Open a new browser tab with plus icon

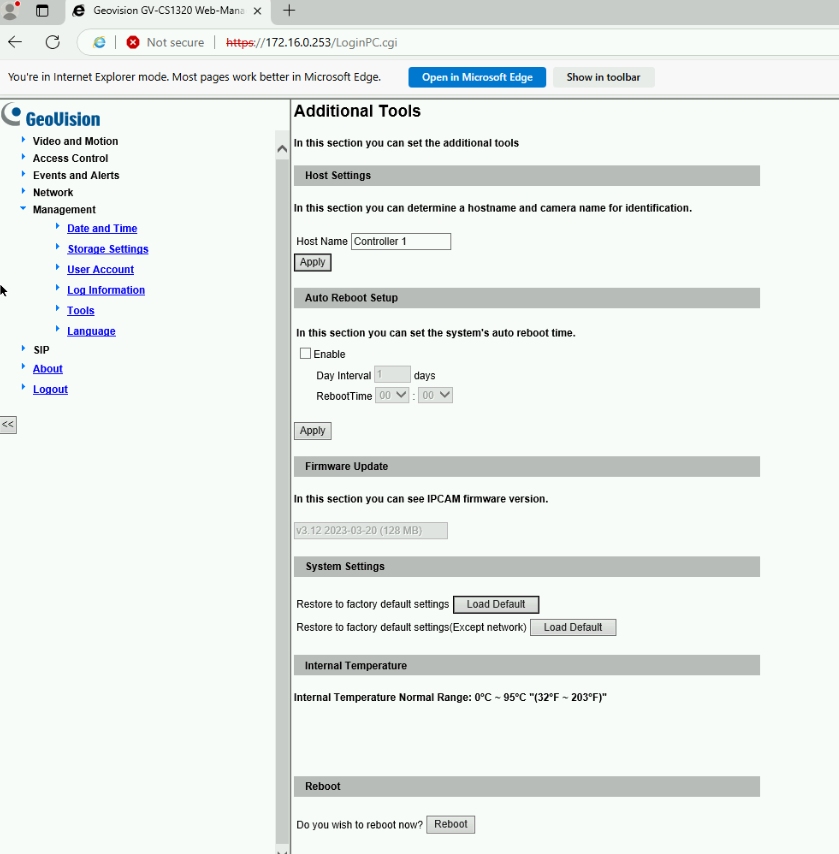pyautogui.click(x=289, y=10)
